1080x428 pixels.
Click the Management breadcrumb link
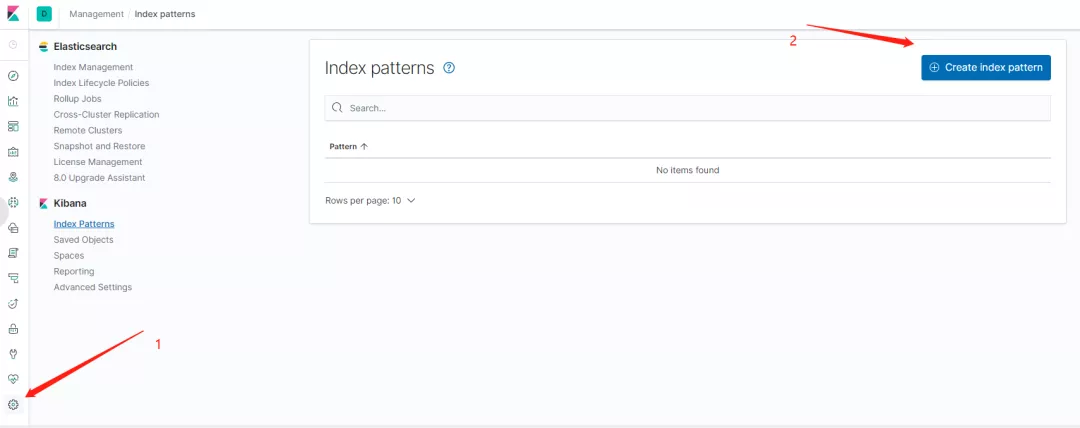coord(96,14)
